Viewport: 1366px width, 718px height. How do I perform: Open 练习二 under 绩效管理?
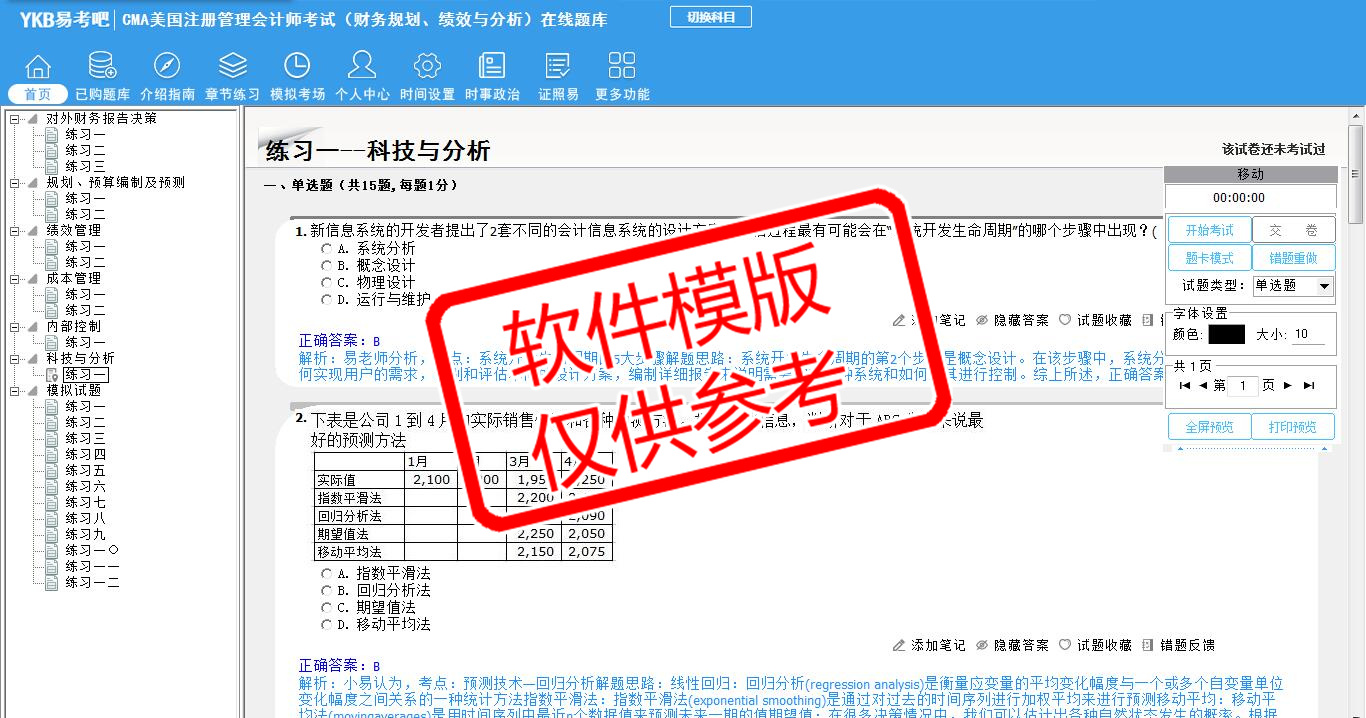coord(85,262)
